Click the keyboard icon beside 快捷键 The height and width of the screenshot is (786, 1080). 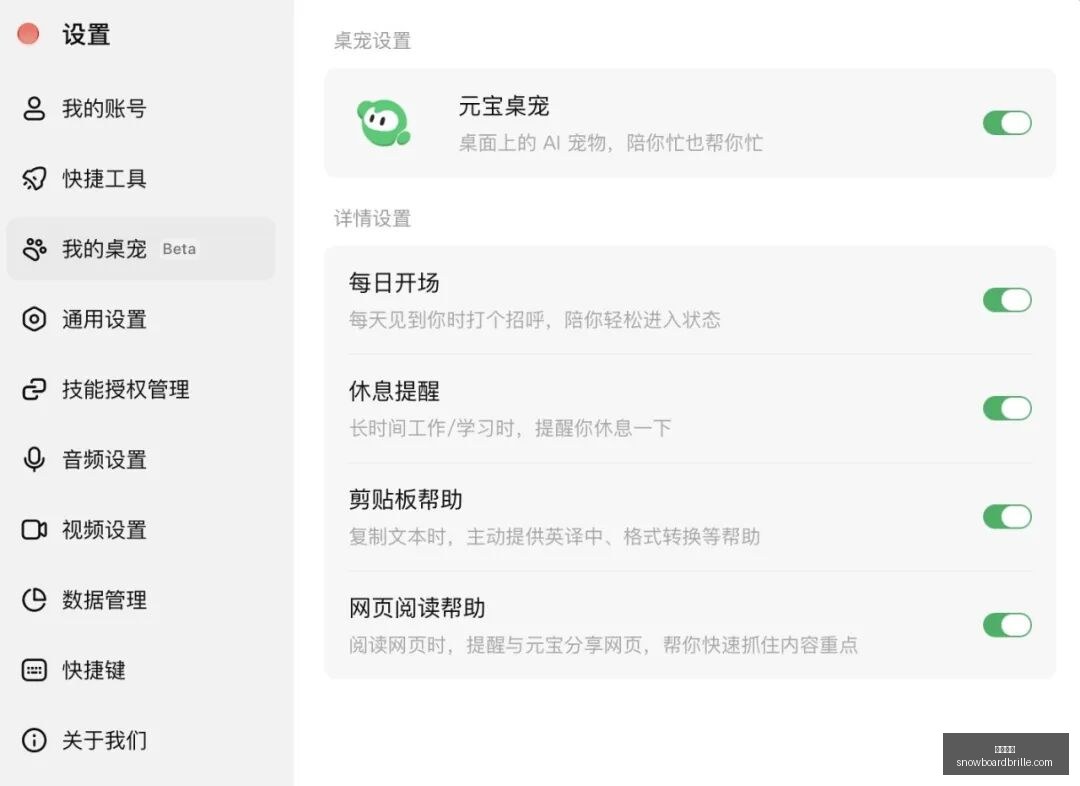(x=34, y=670)
